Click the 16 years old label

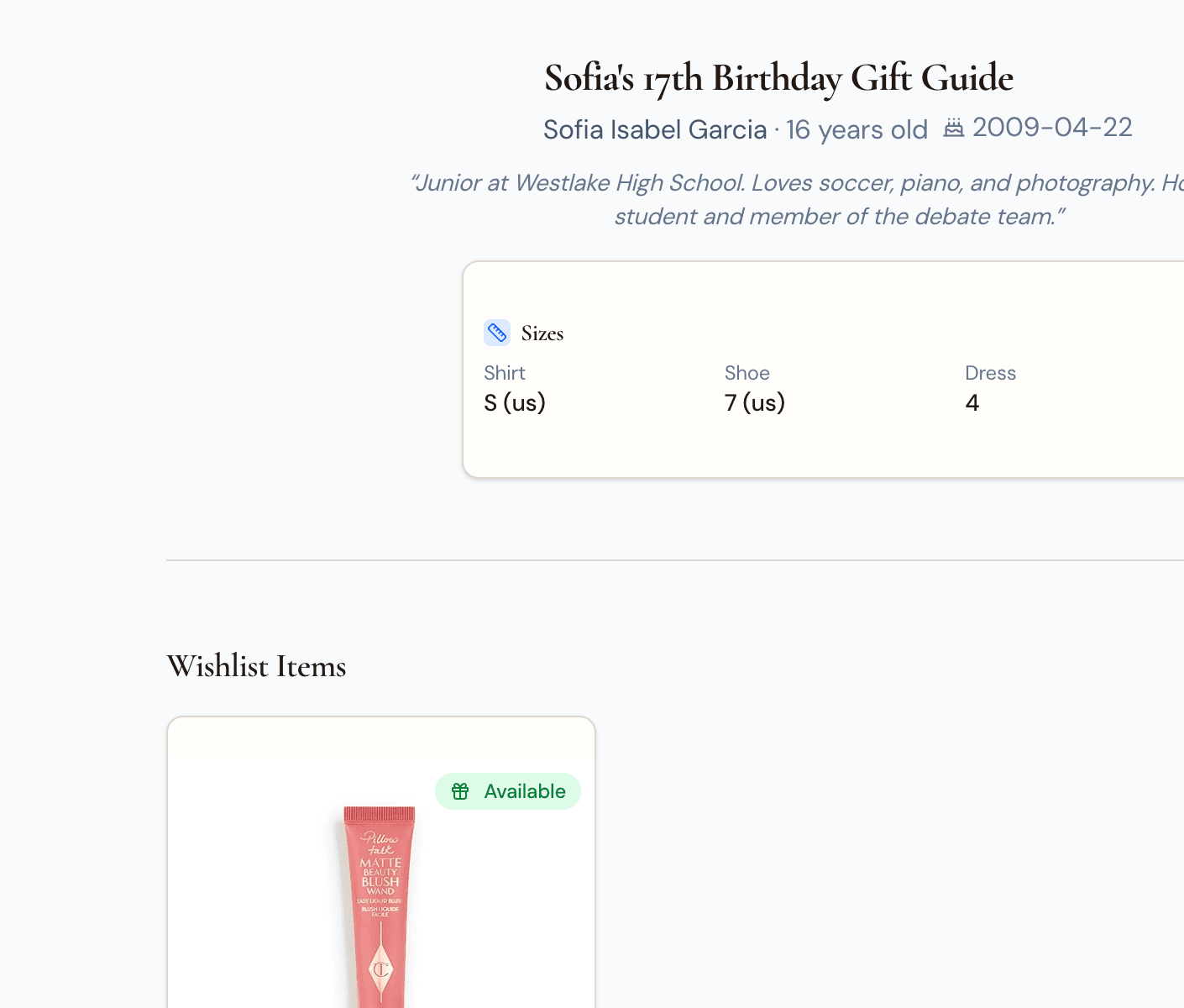(857, 130)
